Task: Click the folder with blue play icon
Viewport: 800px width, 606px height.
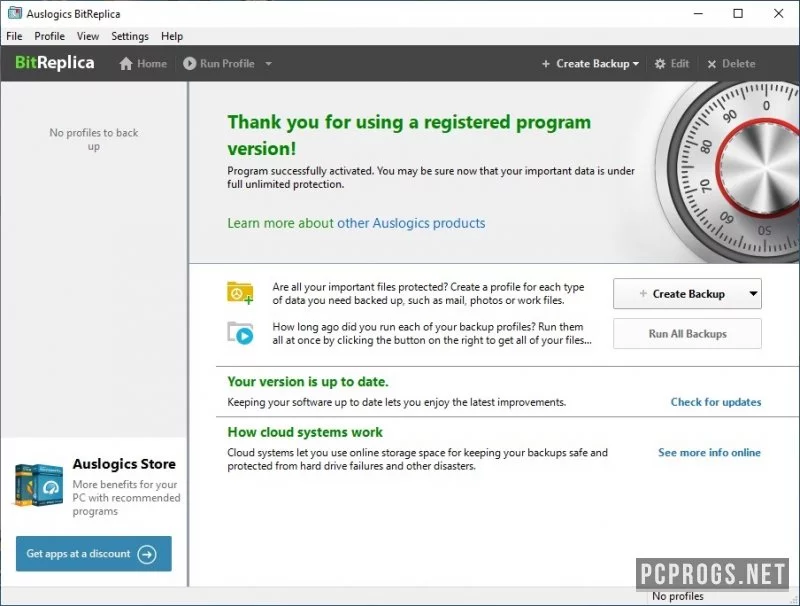Action: 240,333
